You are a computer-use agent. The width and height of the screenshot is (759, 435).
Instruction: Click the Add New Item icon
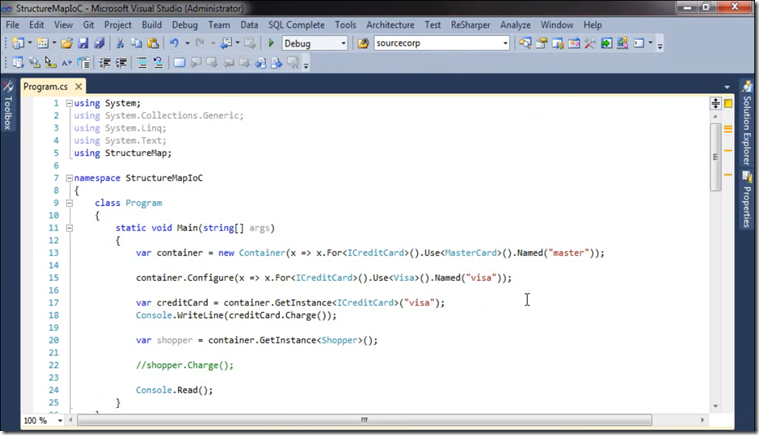click(42, 43)
